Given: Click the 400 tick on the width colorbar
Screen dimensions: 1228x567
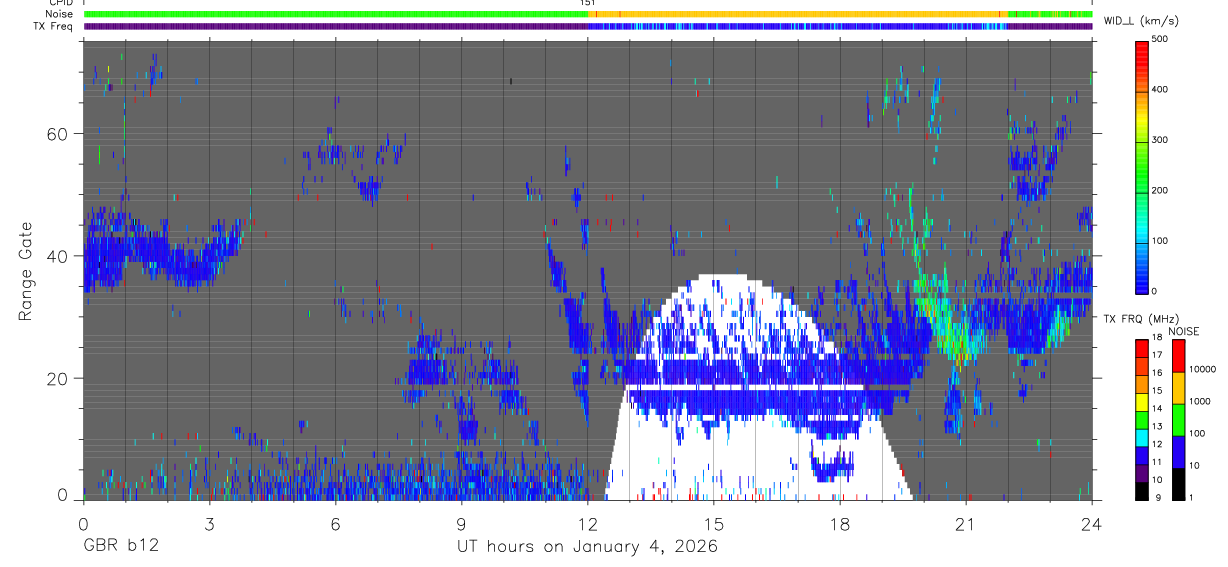Looking at the screenshot, I should [x=1160, y=90].
